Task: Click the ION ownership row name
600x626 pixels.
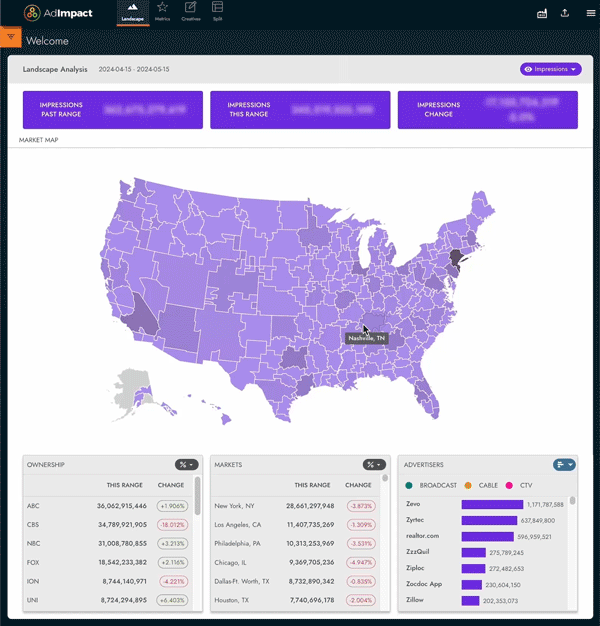Action: click(x=33, y=581)
